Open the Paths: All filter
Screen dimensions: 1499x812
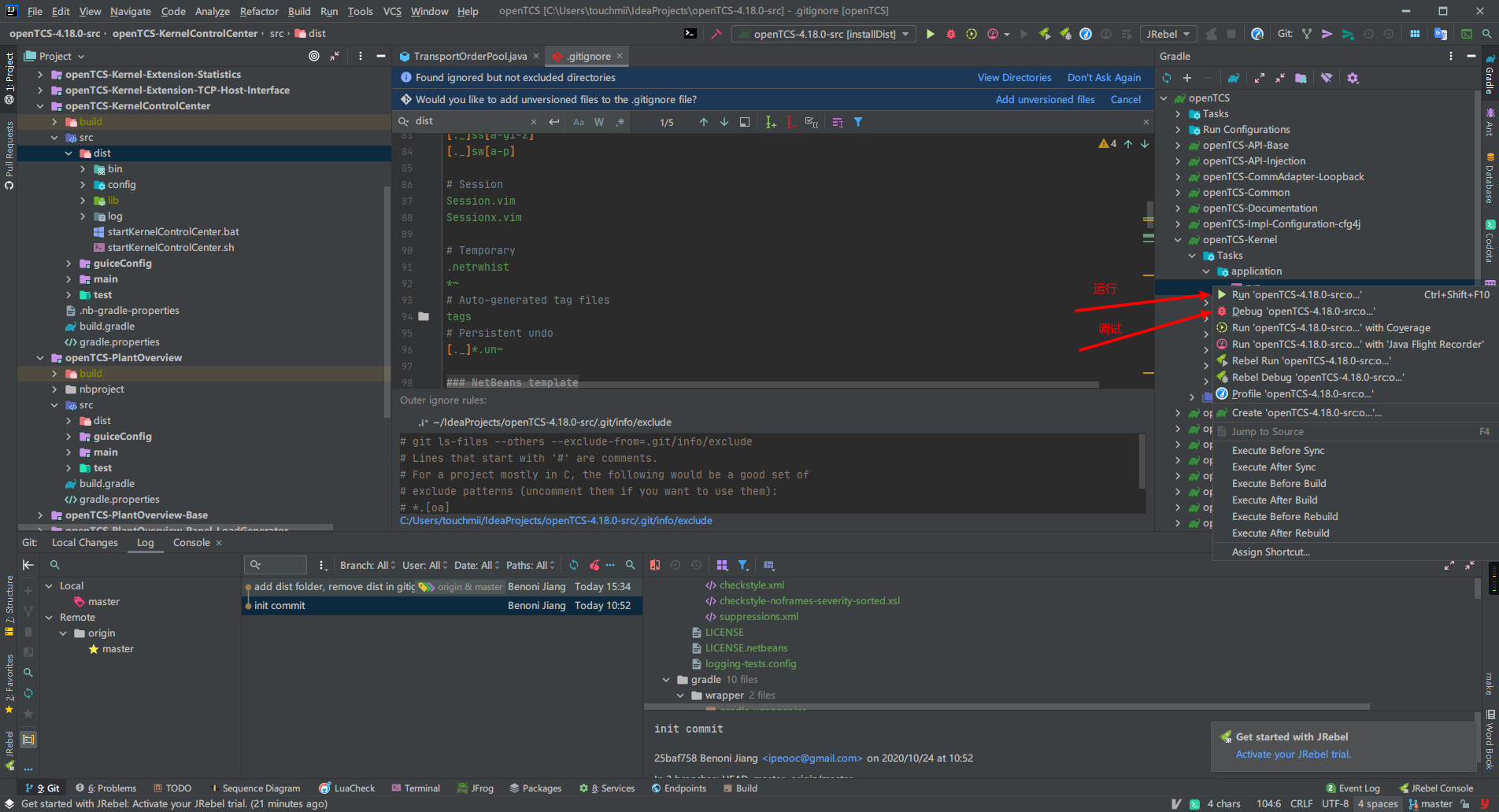(x=531, y=565)
